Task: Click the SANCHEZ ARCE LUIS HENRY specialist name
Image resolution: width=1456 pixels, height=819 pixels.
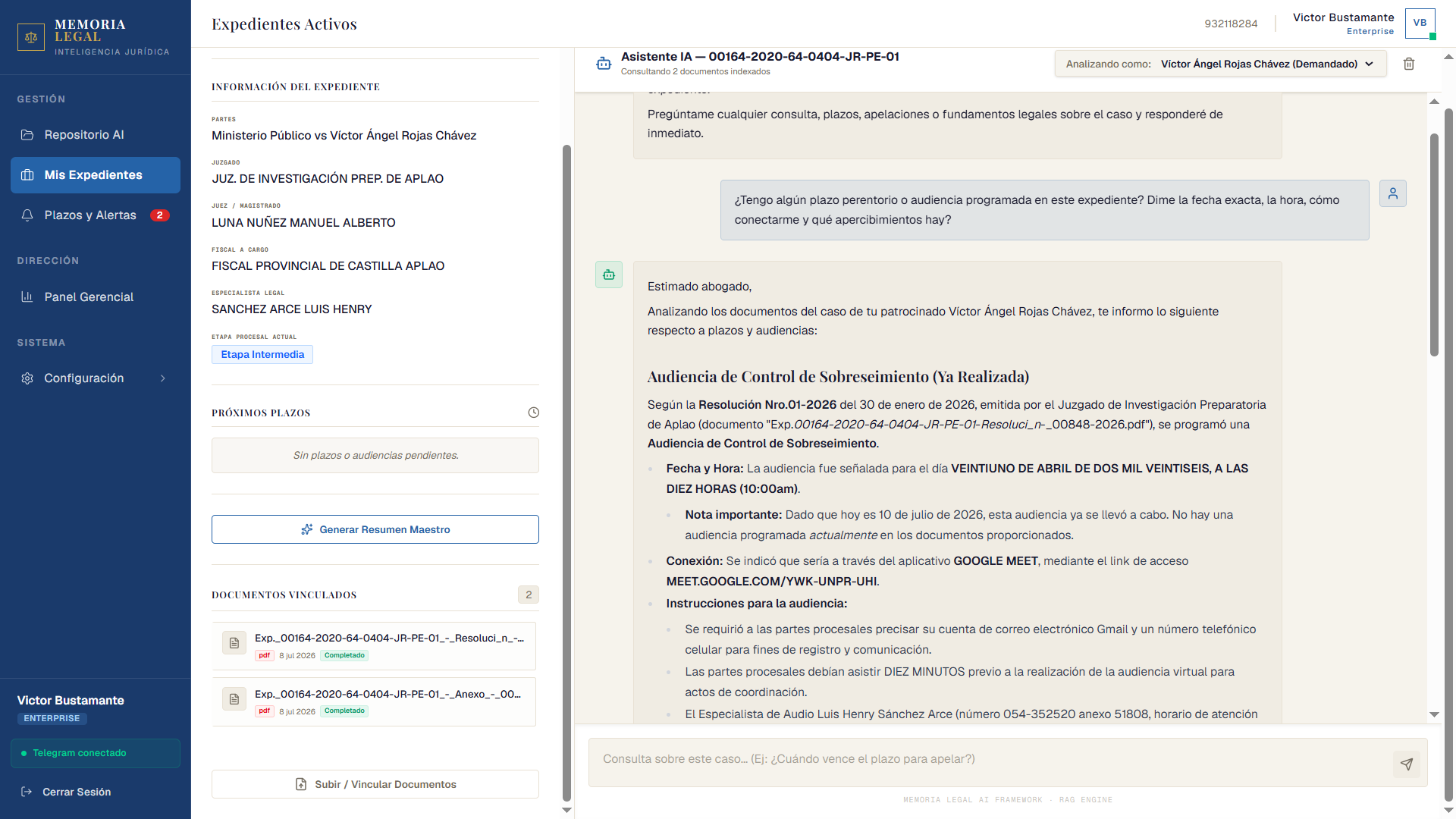Action: pos(292,309)
